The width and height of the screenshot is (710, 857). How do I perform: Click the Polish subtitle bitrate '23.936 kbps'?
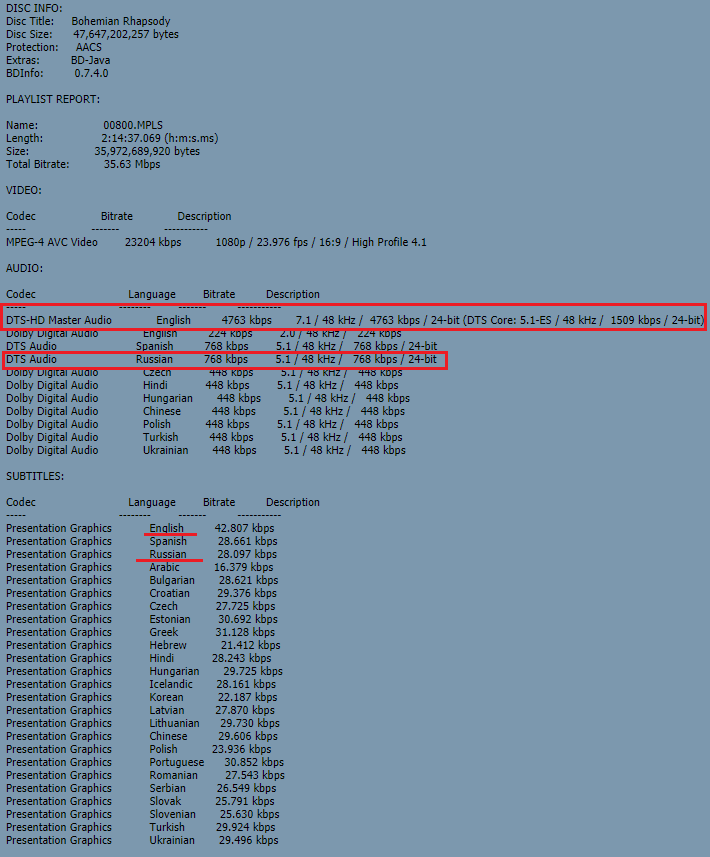pyautogui.click(x=242, y=750)
